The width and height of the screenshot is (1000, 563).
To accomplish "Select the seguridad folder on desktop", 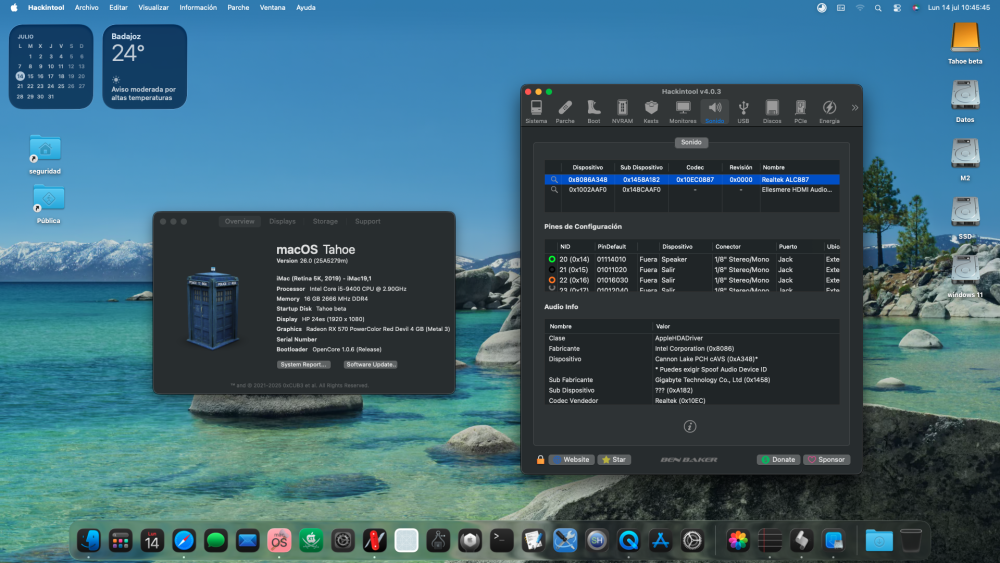I will (45, 154).
